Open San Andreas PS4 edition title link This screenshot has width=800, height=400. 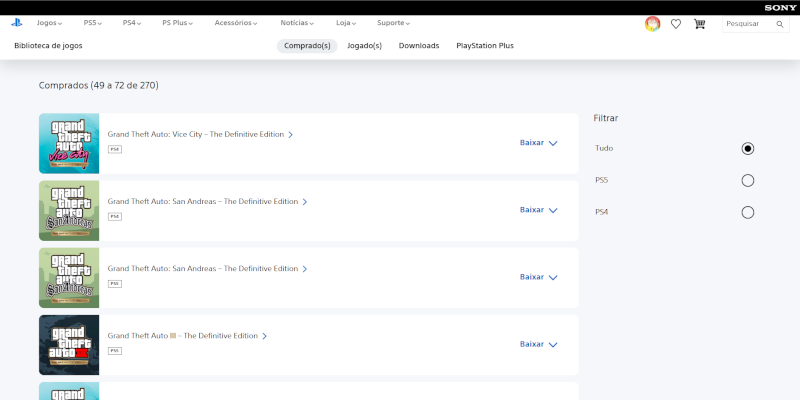tap(203, 202)
